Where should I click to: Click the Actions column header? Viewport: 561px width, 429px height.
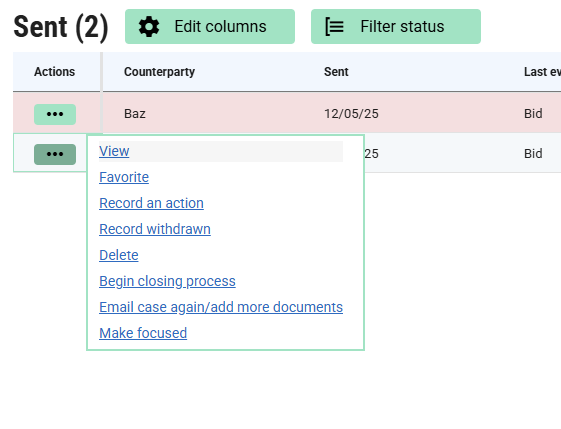(54, 72)
